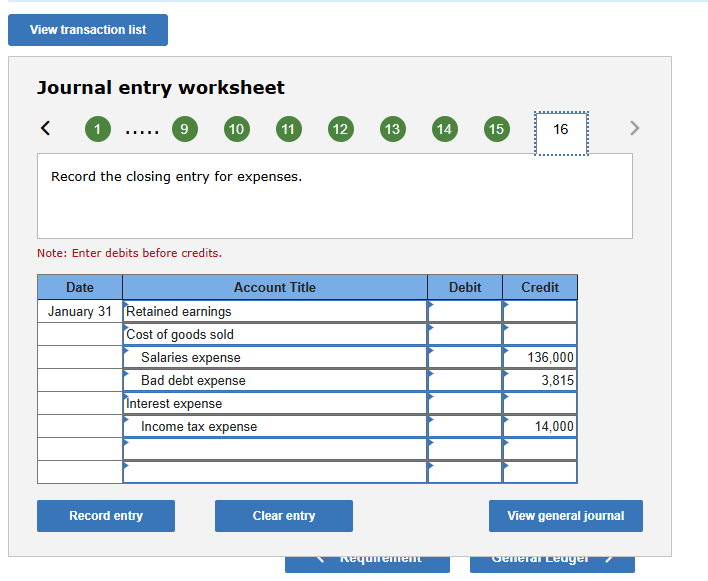Click Bad debt expense debit field
708x581 pixels.
pyautogui.click(x=465, y=381)
